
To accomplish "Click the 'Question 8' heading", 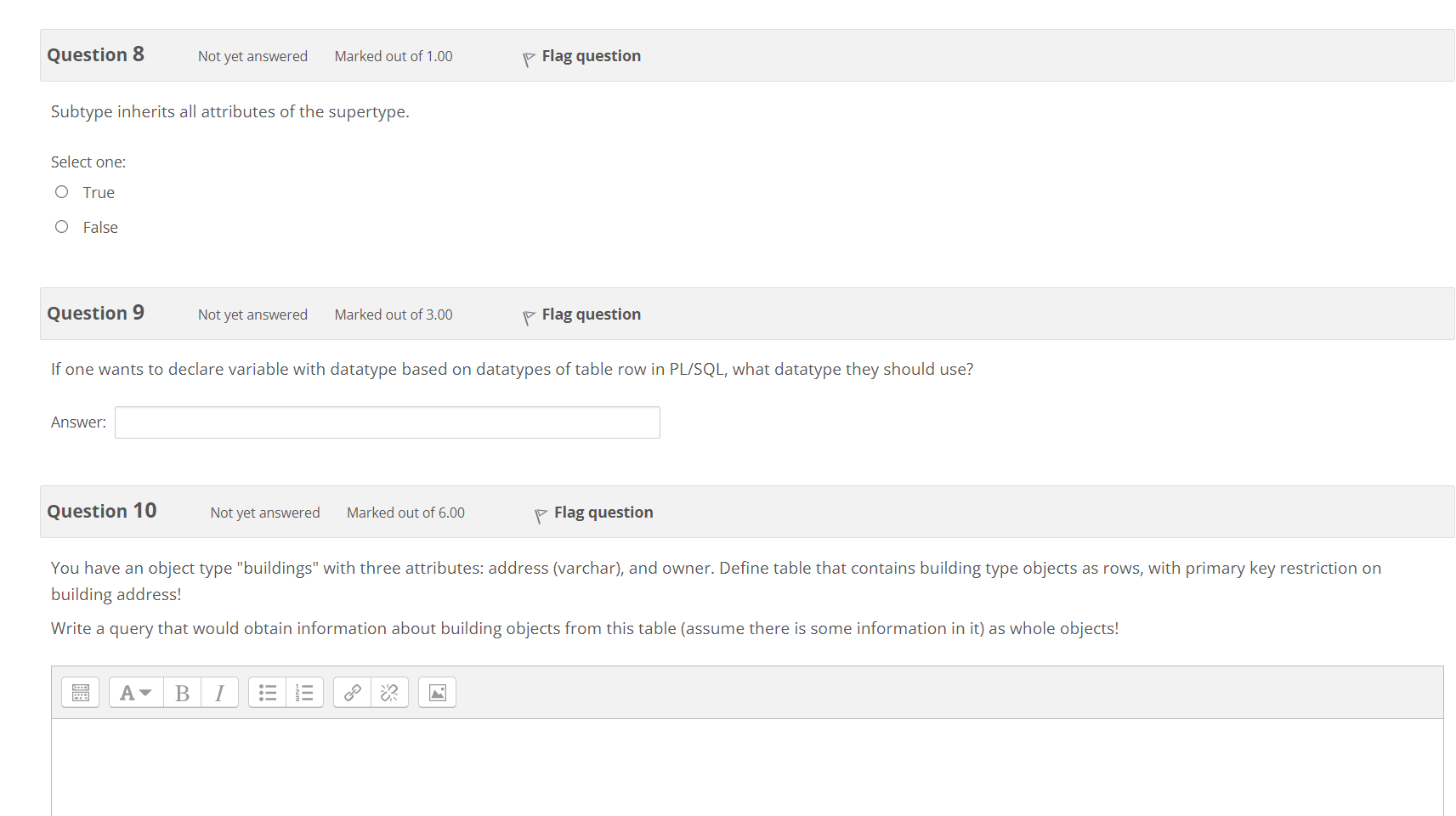I will click(96, 54).
